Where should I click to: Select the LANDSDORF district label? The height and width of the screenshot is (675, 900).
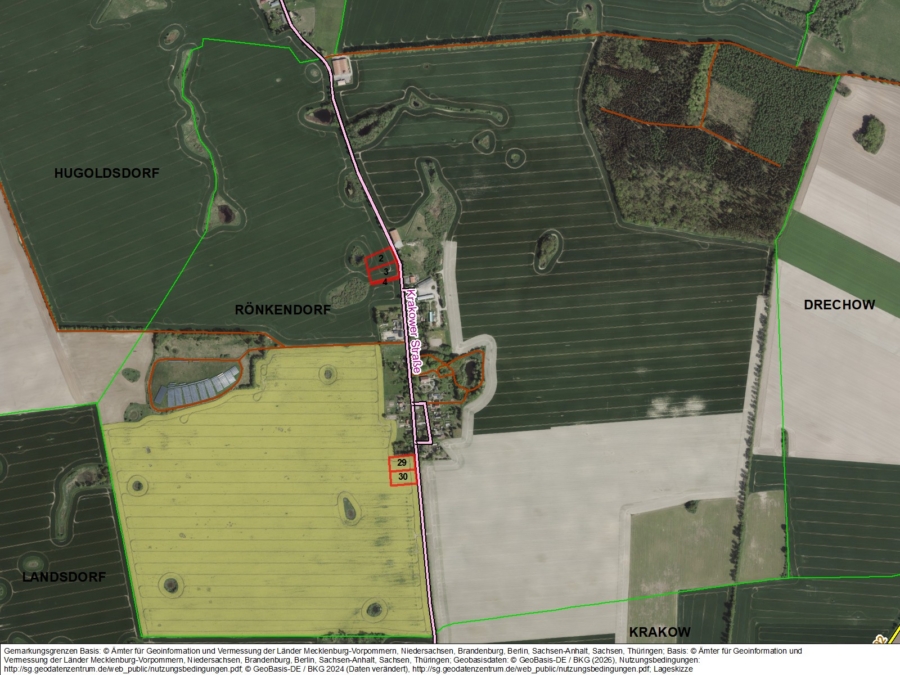[x=64, y=577]
